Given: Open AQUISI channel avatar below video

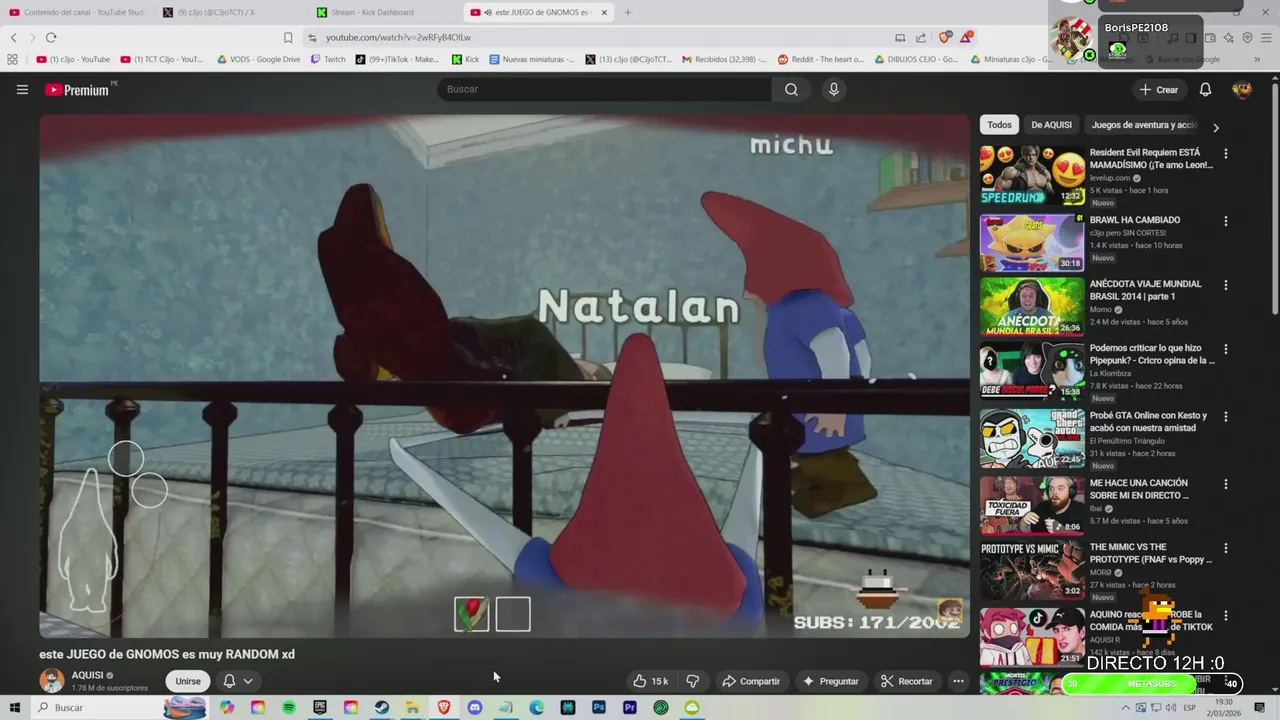Looking at the screenshot, I should [52, 681].
